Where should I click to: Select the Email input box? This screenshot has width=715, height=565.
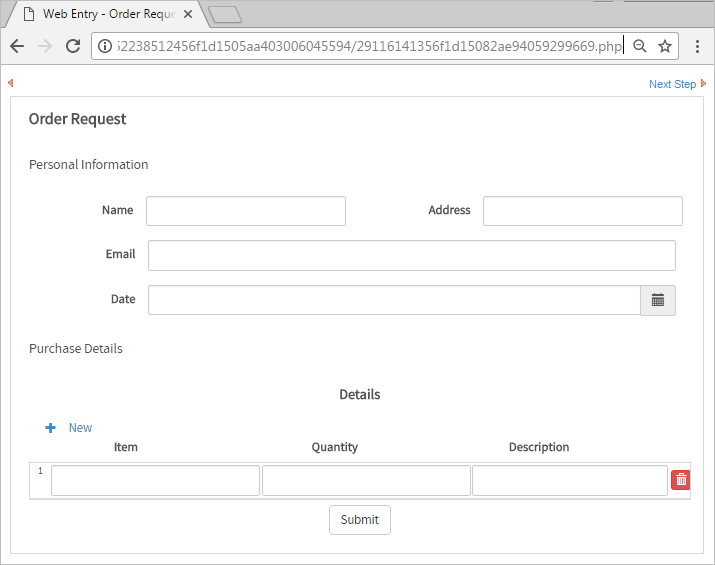(411, 255)
